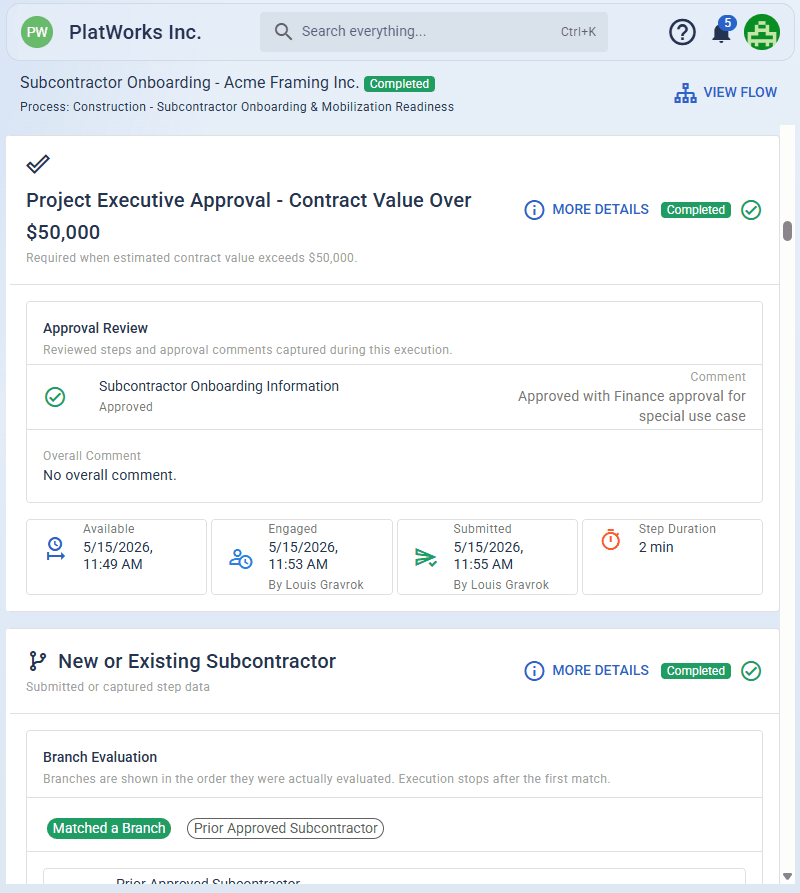
Task: Click the PlatWorks Inc. name
Action: [135, 32]
